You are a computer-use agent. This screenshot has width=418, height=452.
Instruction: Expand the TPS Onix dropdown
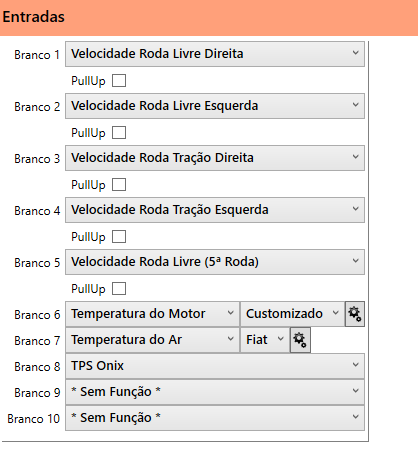215,366
